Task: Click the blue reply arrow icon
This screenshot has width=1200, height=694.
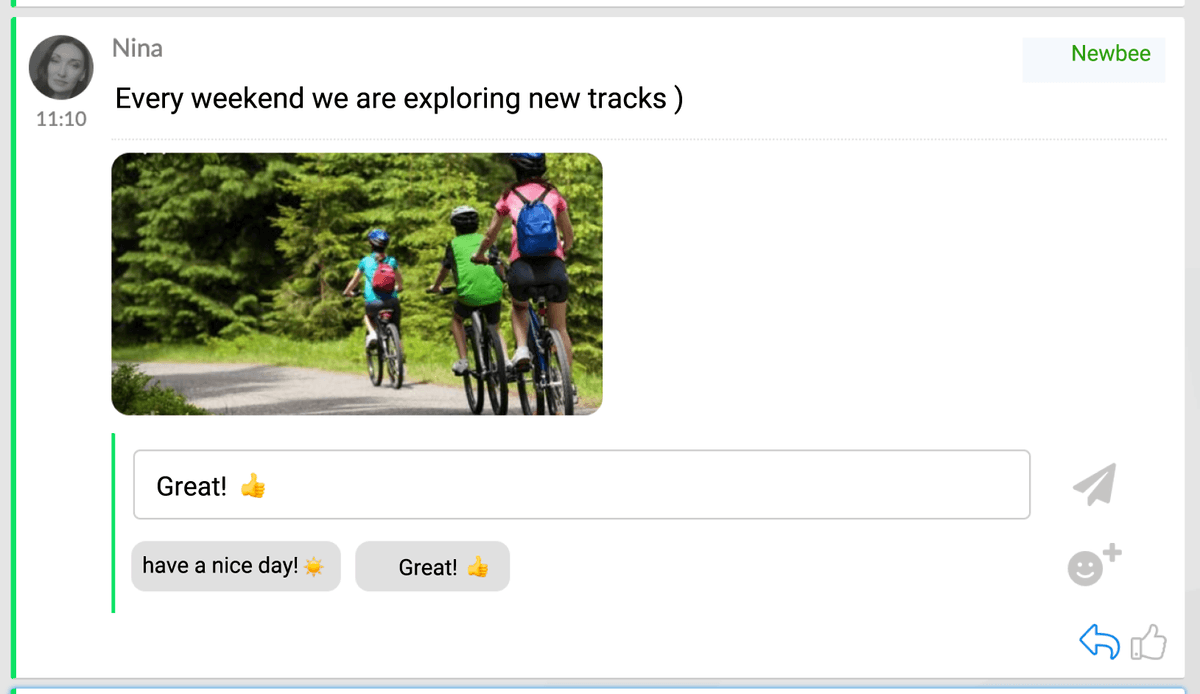Action: point(1099,642)
